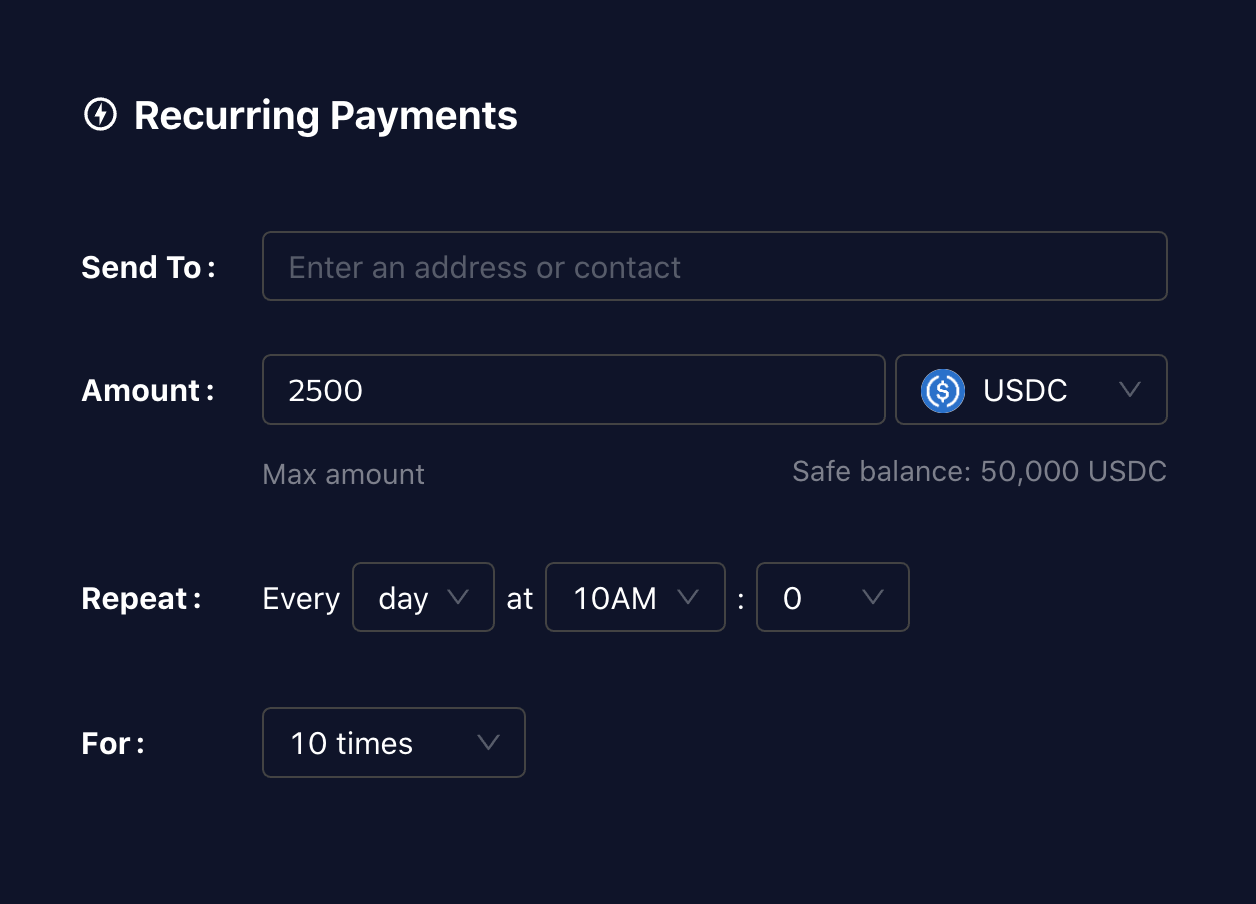
Task: Click the Repeat label
Action: (x=141, y=598)
